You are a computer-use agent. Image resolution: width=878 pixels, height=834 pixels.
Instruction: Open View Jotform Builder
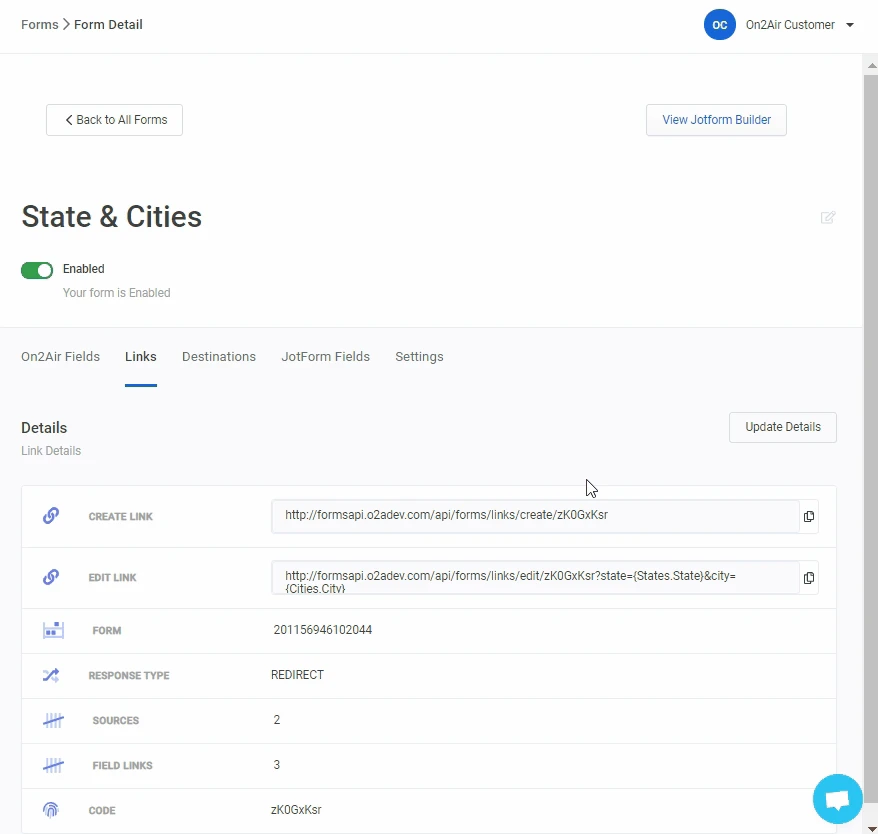click(x=716, y=120)
